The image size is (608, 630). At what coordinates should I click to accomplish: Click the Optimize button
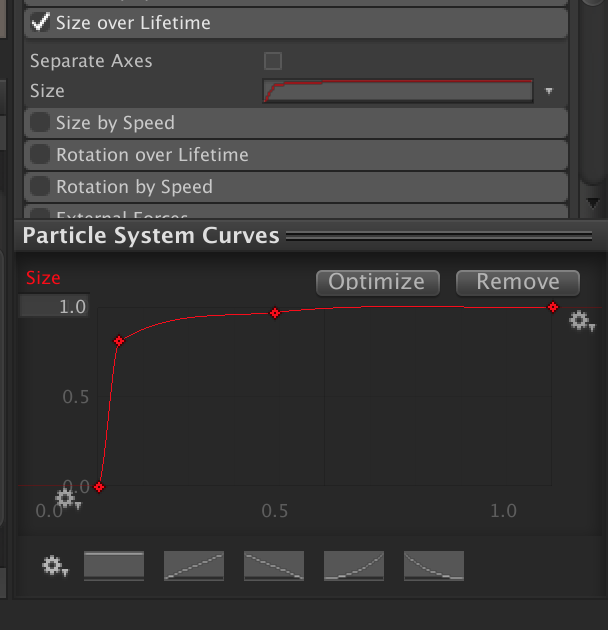click(378, 283)
